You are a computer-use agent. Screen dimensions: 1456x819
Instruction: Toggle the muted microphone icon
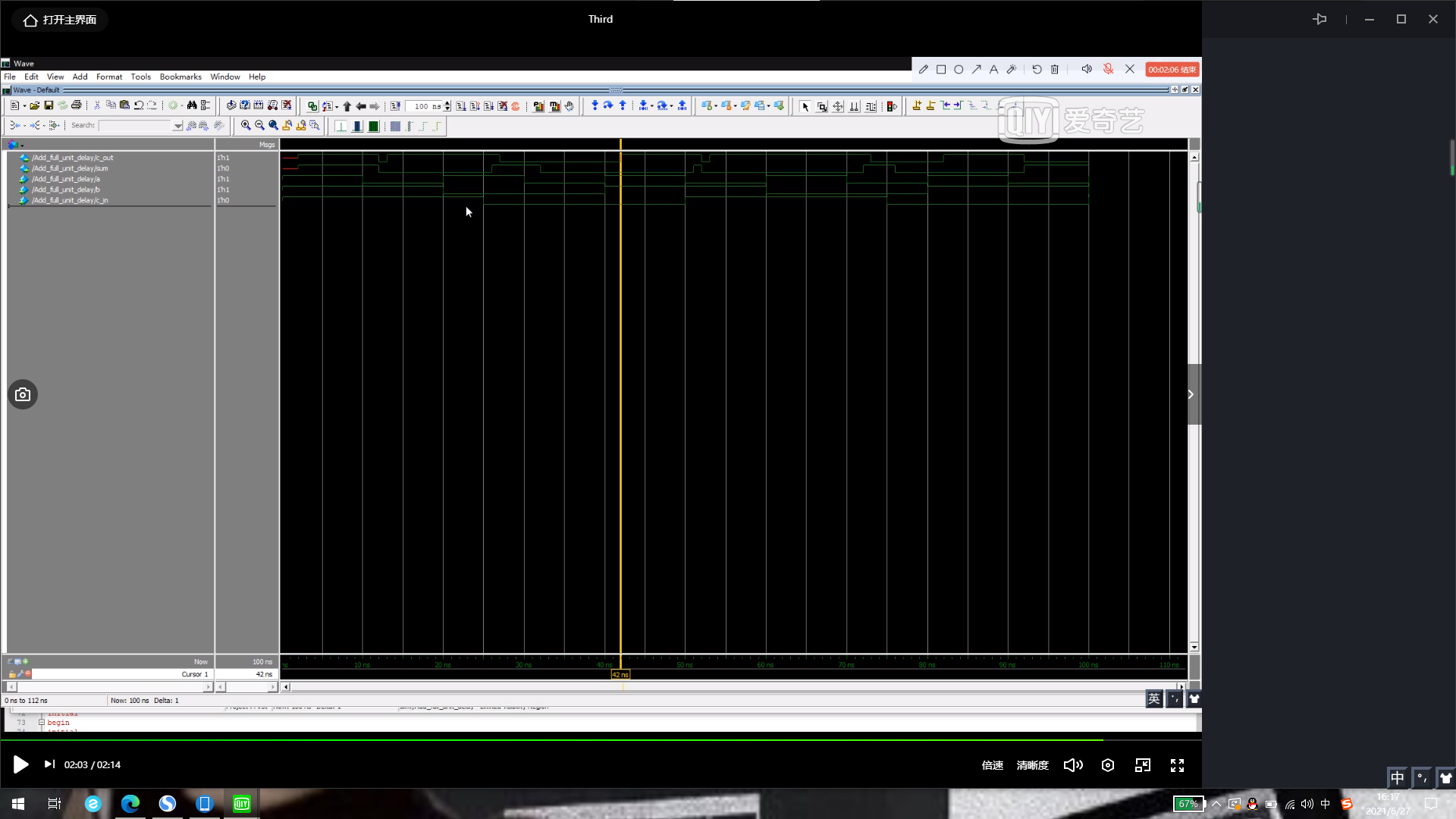click(x=1108, y=69)
